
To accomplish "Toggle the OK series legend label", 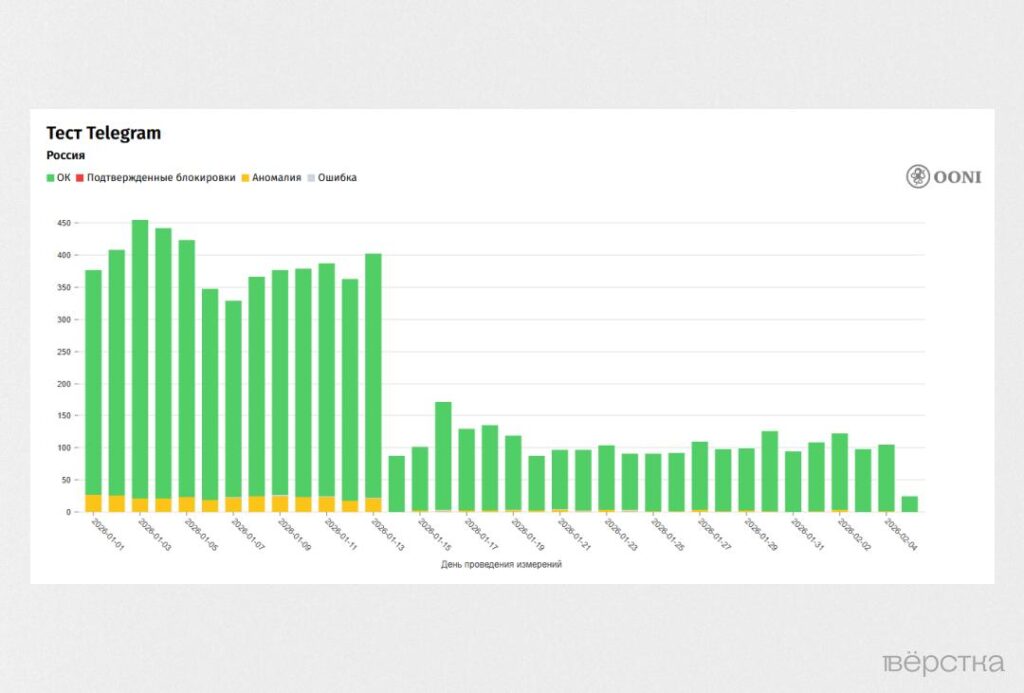I will 63,178.
